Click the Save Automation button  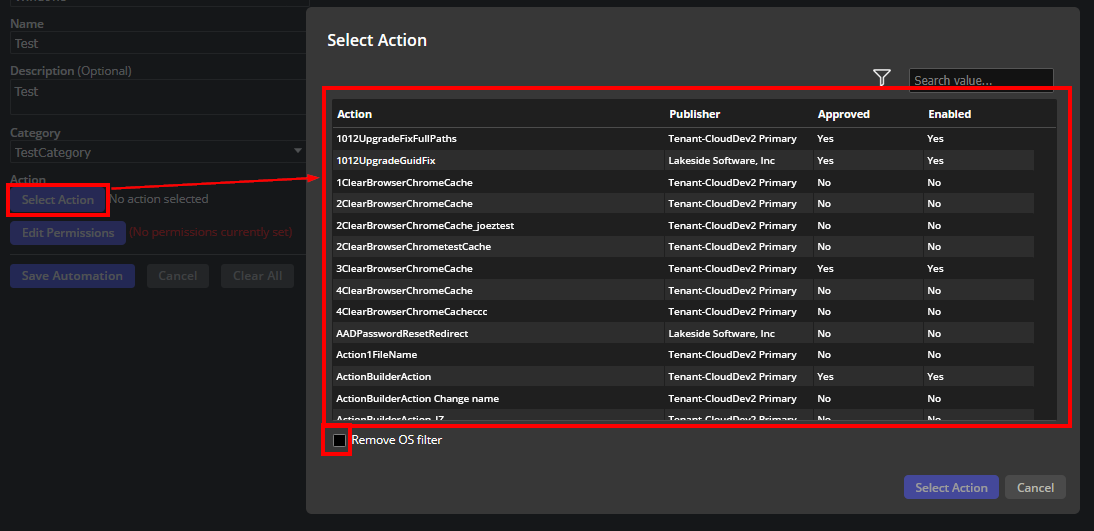(72, 276)
